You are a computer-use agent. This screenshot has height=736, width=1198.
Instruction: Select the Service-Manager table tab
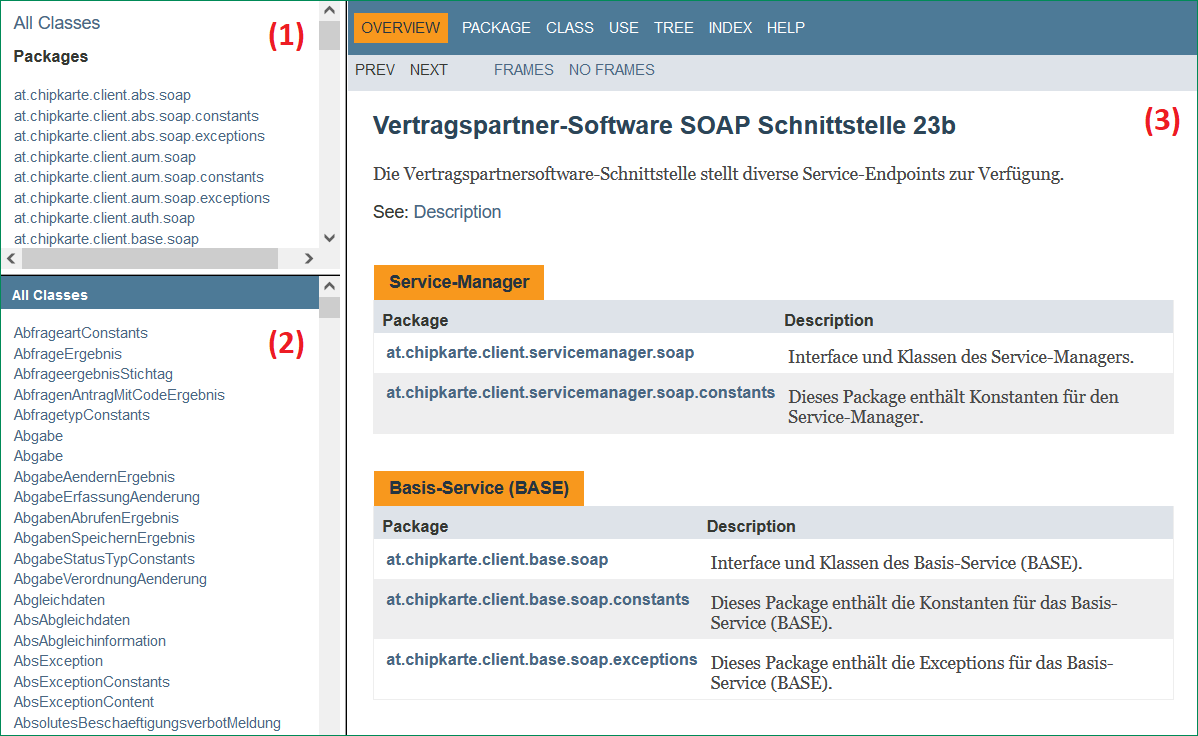coord(458,282)
